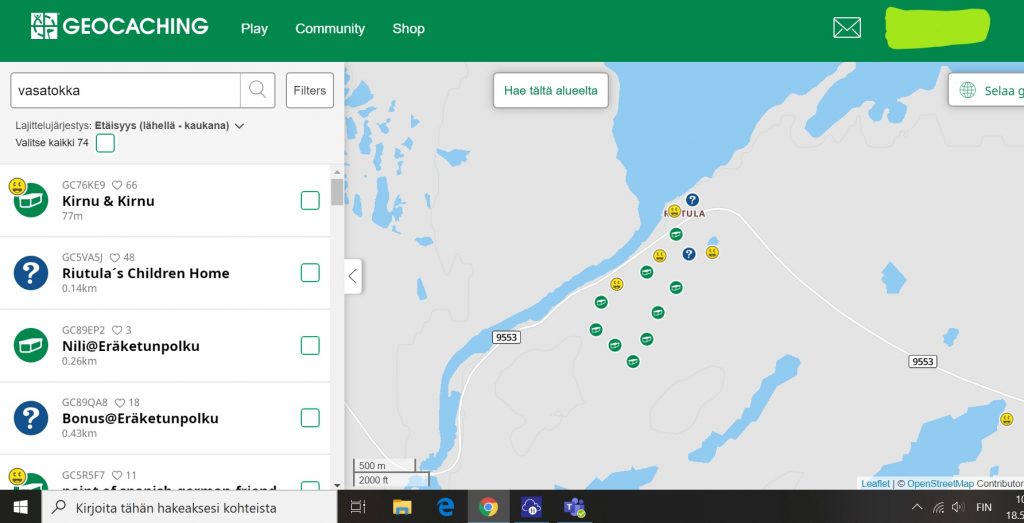This screenshot has width=1024, height=523.
Task: Open the Play menu
Action: click(254, 29)
